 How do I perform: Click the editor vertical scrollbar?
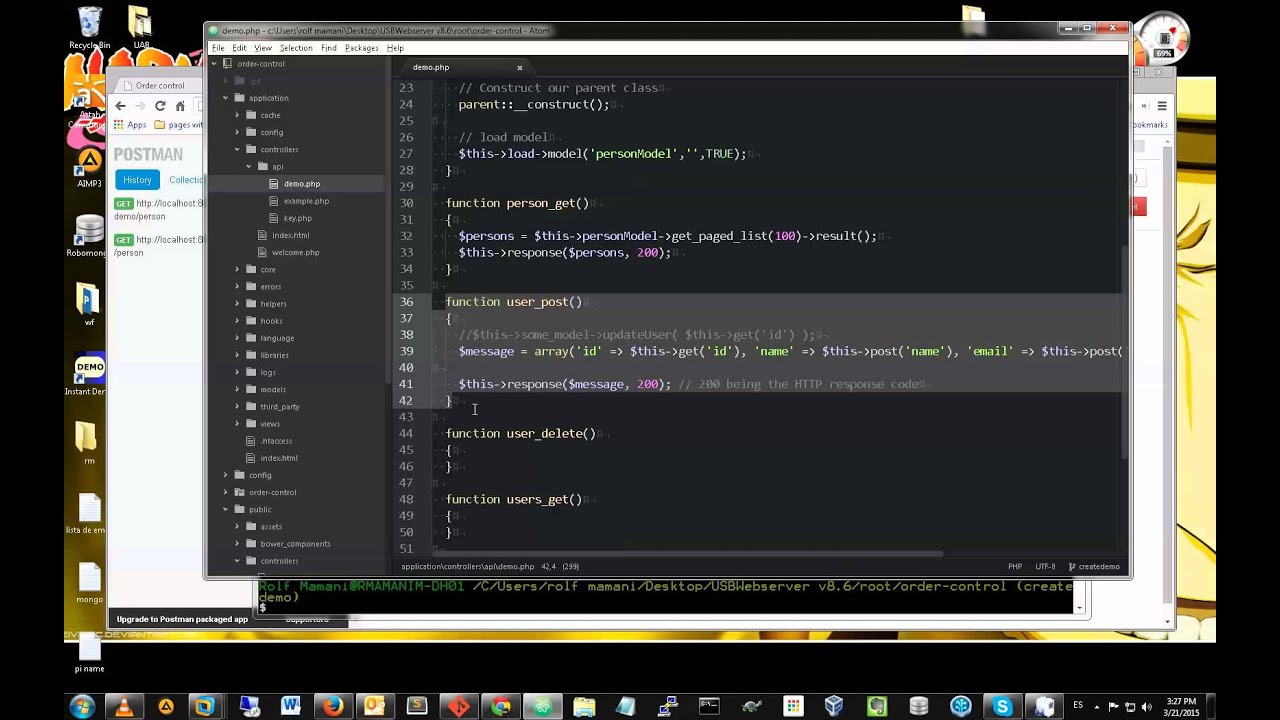coord(1126,352)
